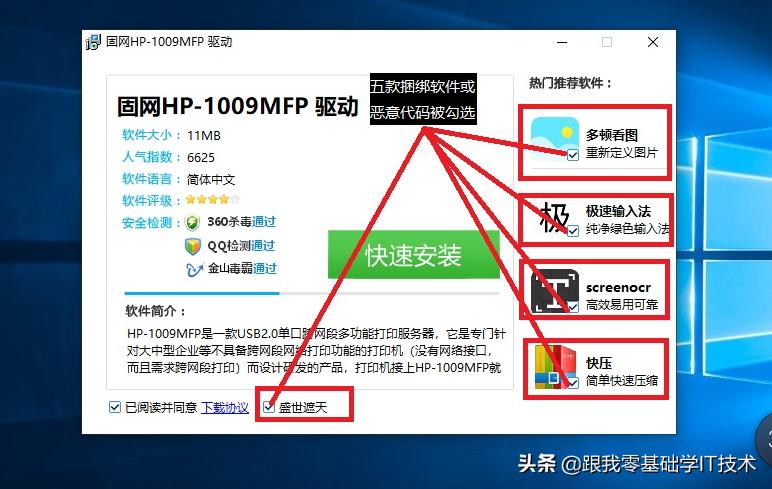Viewport: 772px width, 489px height.
Task: Click the QQ检测 shield icon
Action: tap(193, 246)
